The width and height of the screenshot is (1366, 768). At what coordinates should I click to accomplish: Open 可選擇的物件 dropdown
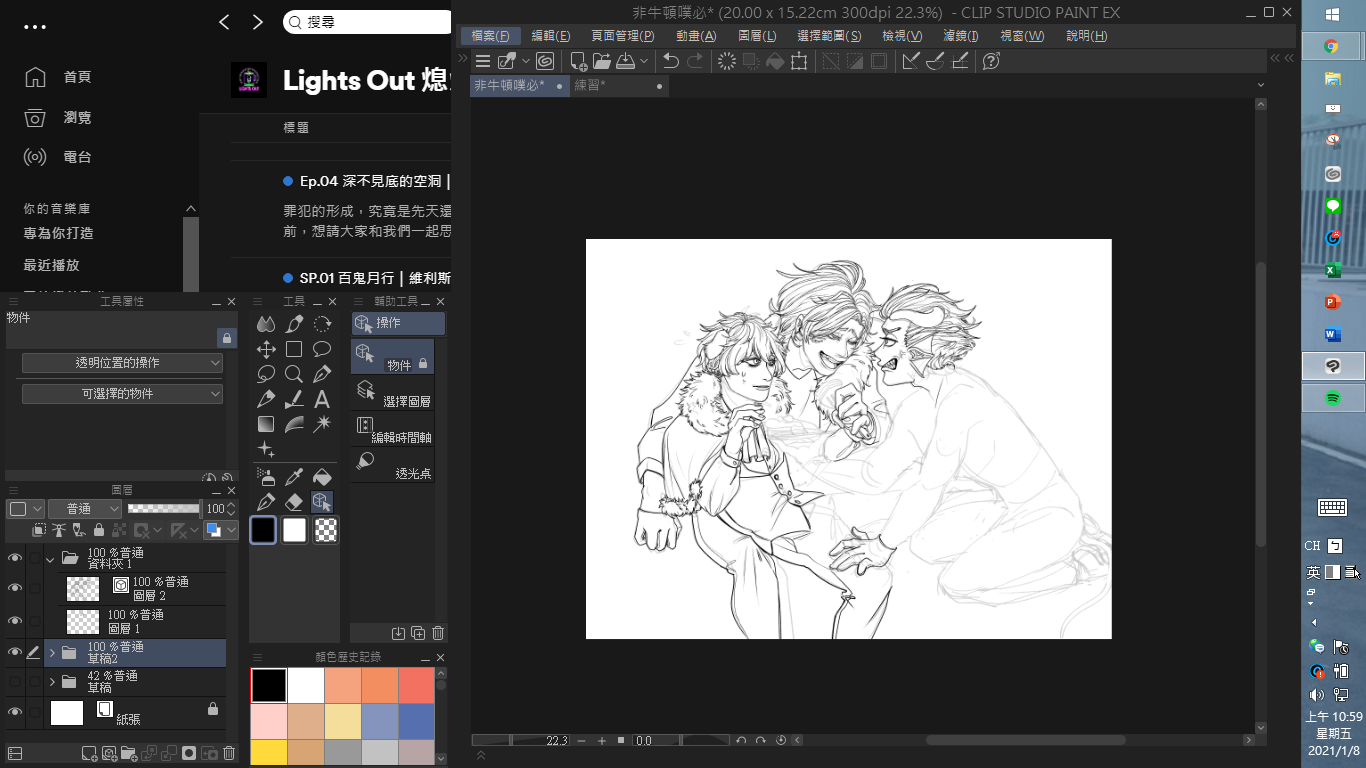(x=122, y=394)
